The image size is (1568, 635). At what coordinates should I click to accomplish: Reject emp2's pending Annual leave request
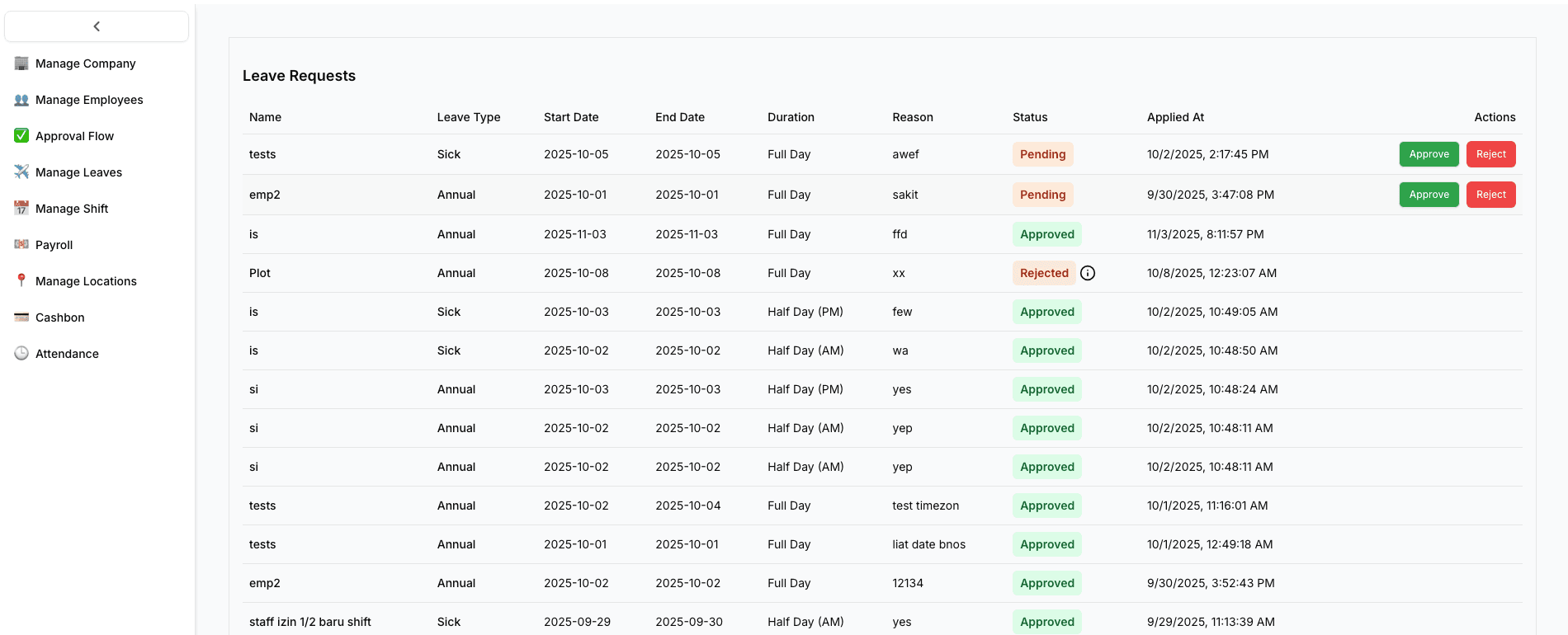point(1490,195)
